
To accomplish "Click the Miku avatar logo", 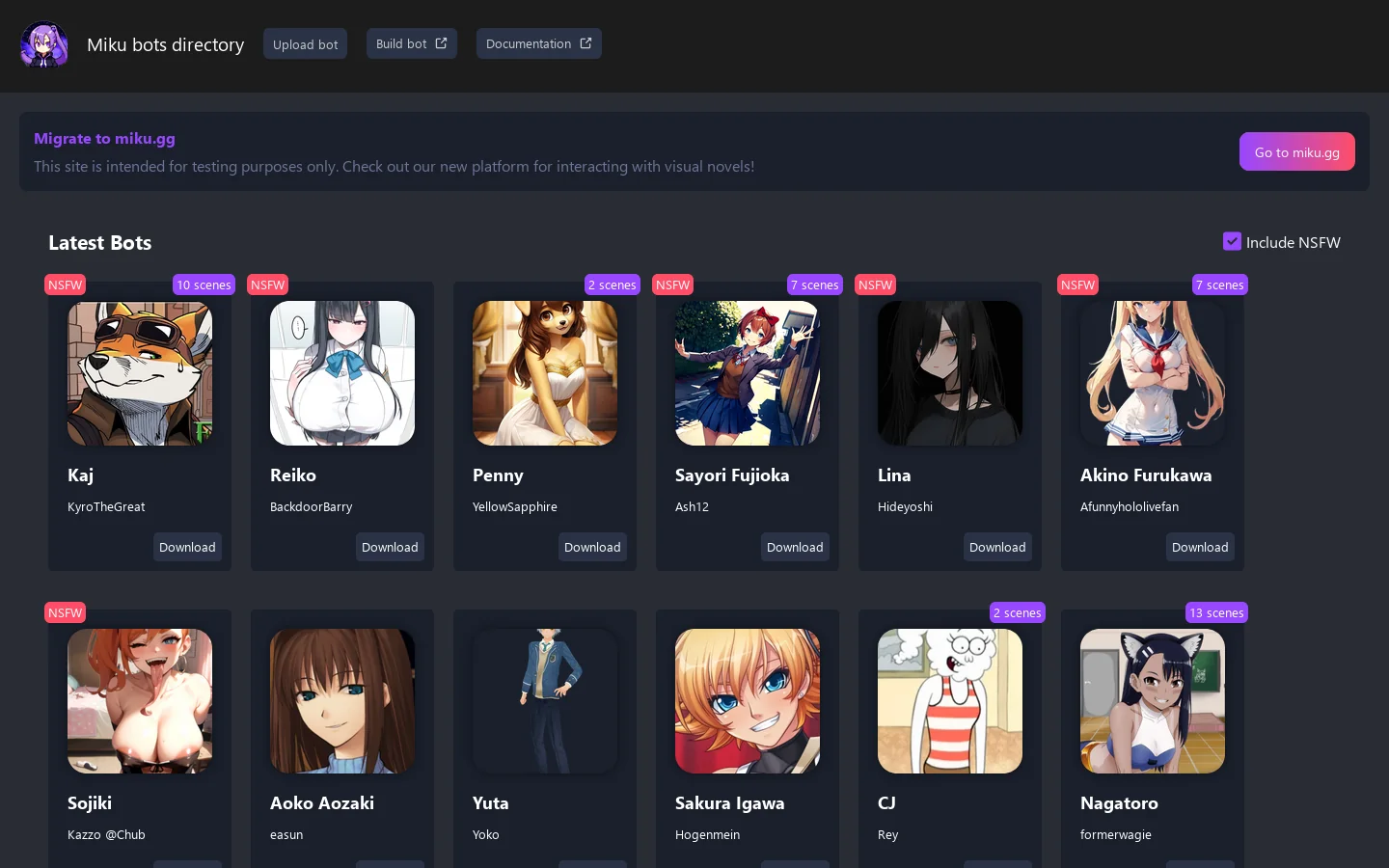I will coord(44,44).
